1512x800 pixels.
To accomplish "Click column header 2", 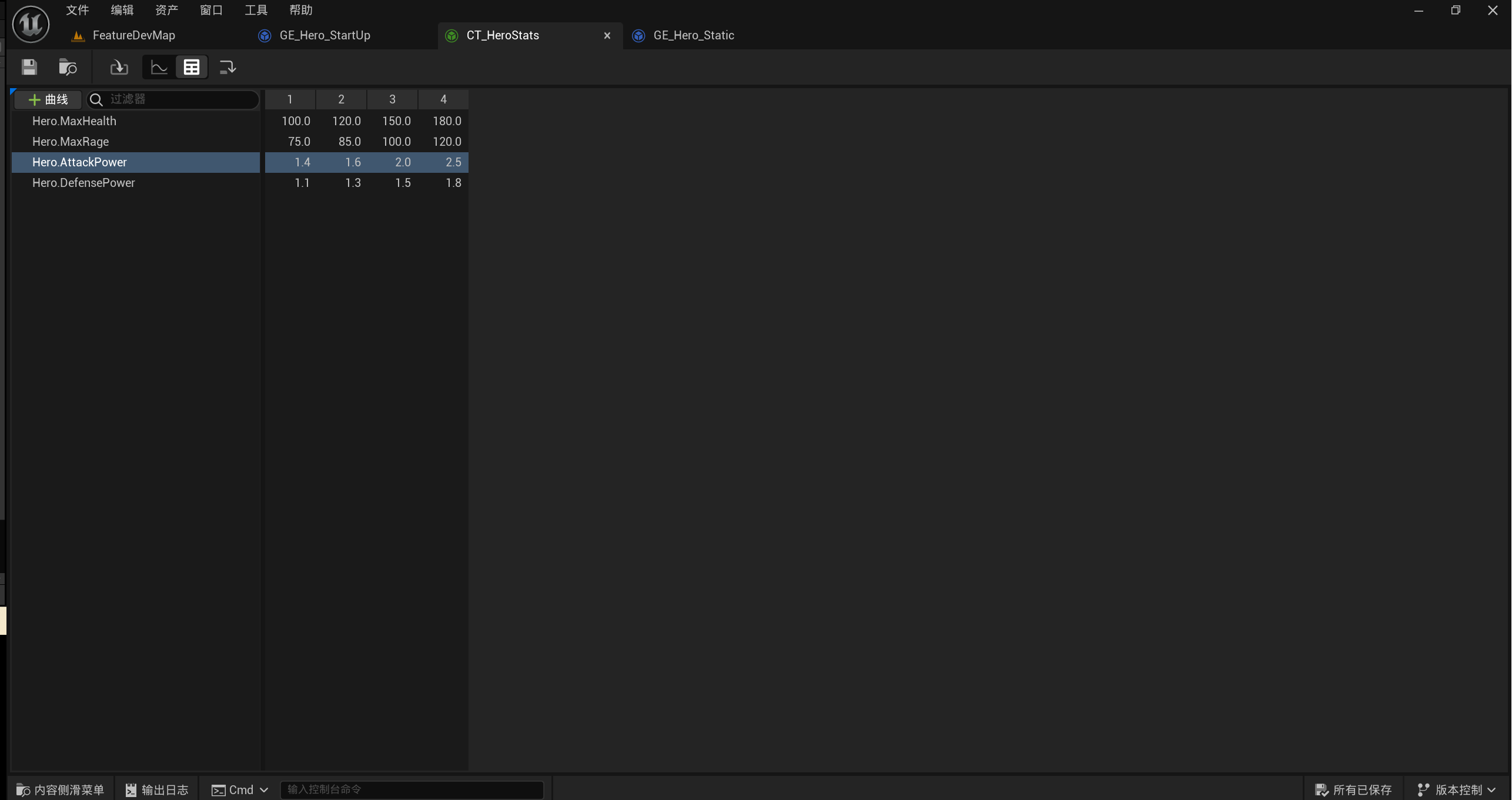I will click(341, 99).
